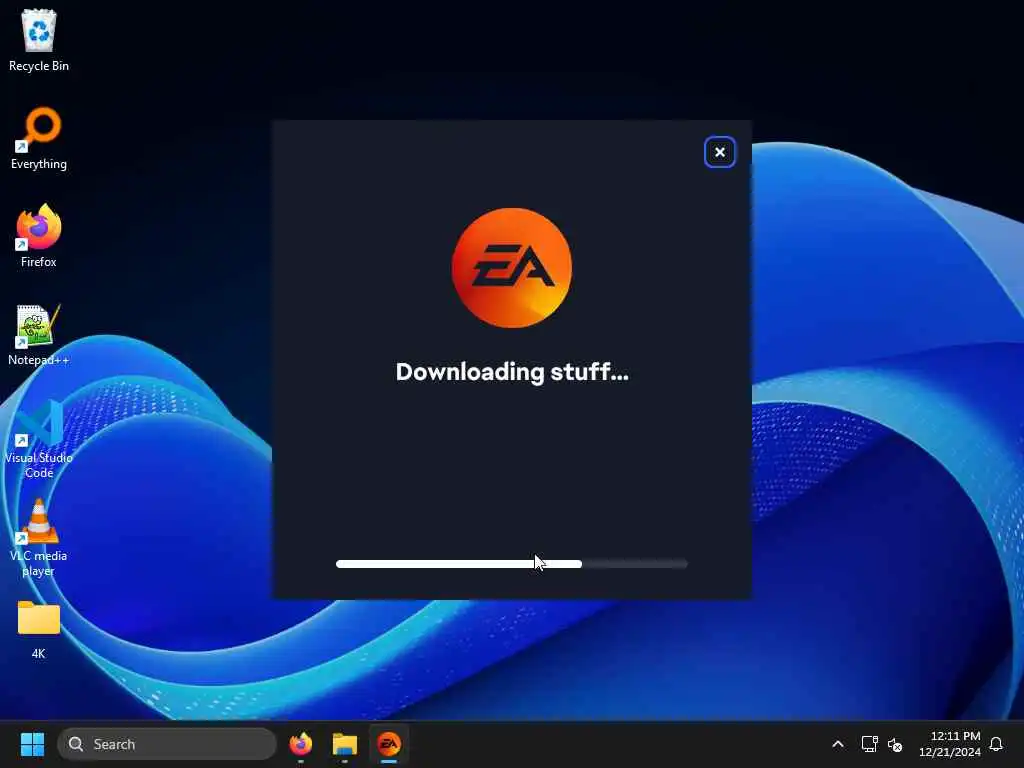Click the EA app taskbar icon
1024x768 pixels.
[389, 744]
